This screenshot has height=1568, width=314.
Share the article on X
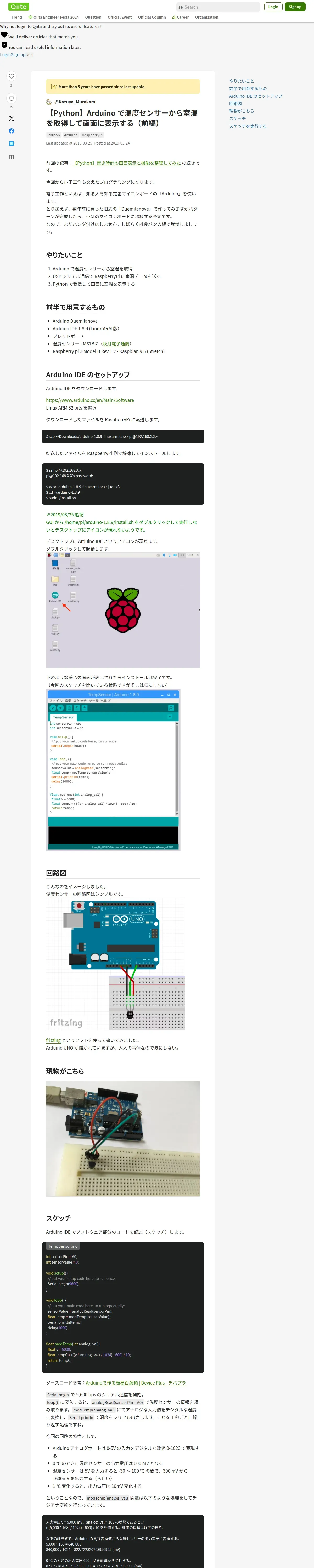(11, 118)
